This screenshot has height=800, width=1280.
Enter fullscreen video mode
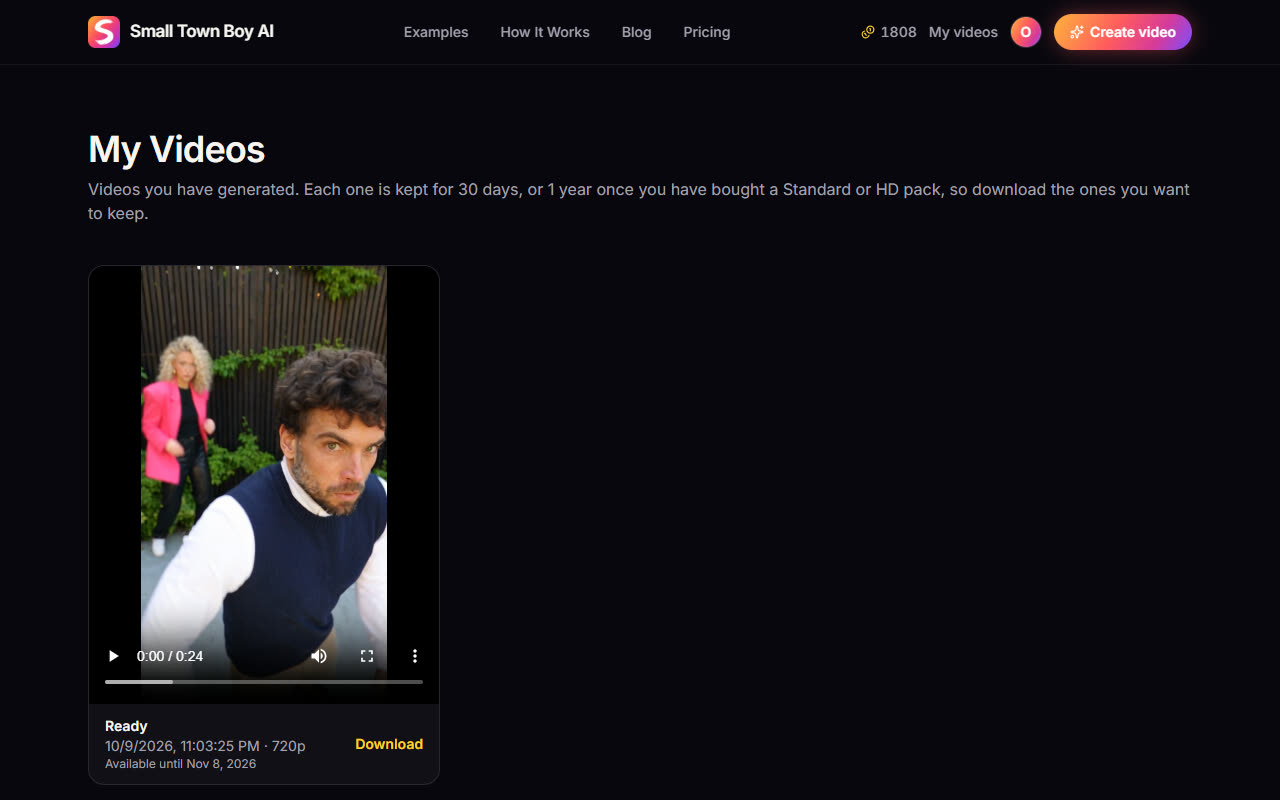[367, 656]
